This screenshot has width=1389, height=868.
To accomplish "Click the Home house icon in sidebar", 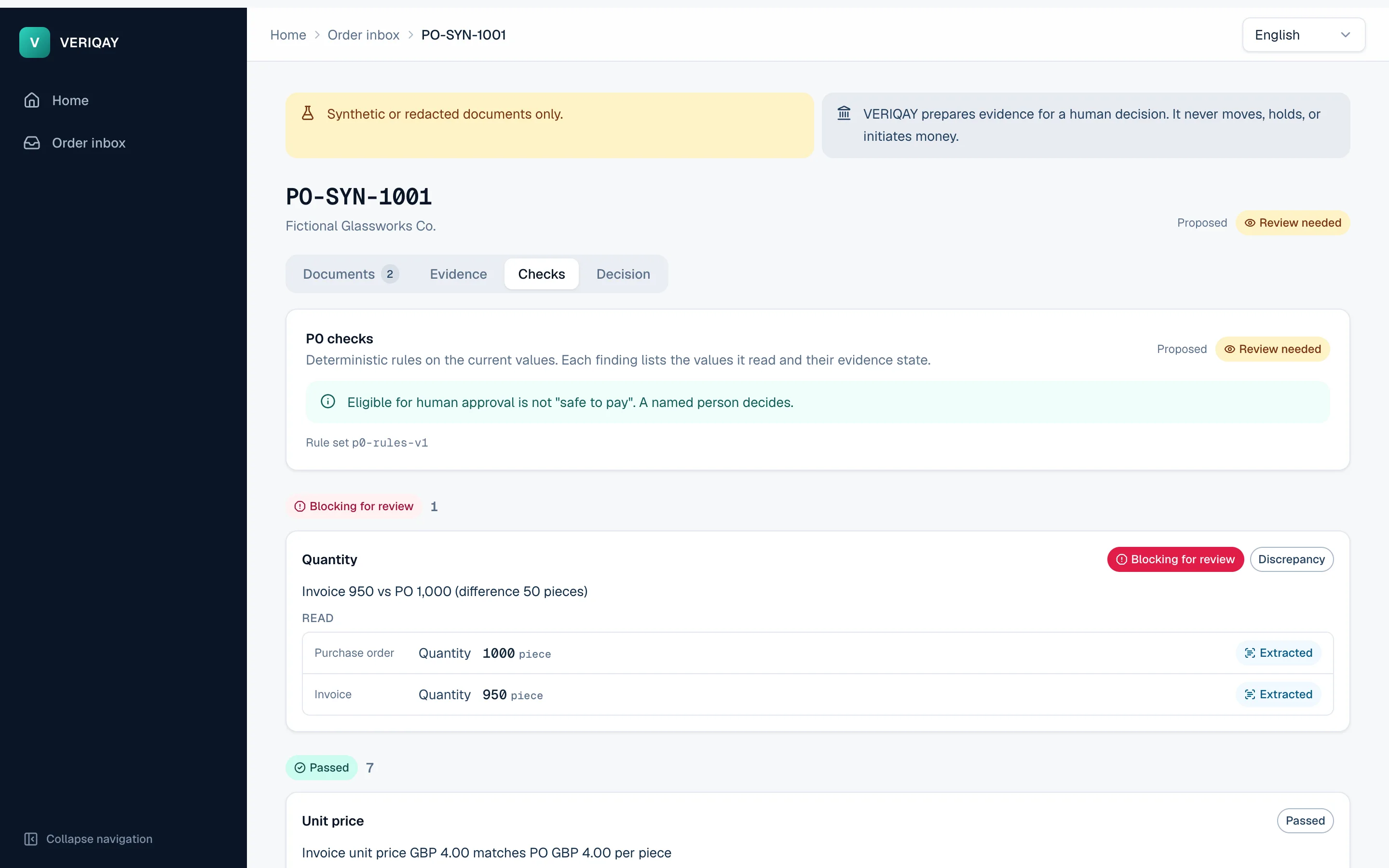I will point(31,100).
